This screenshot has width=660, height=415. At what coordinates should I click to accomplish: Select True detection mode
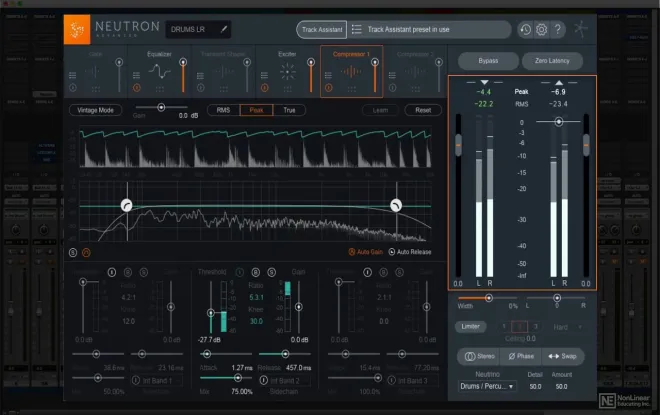[289, 110]
